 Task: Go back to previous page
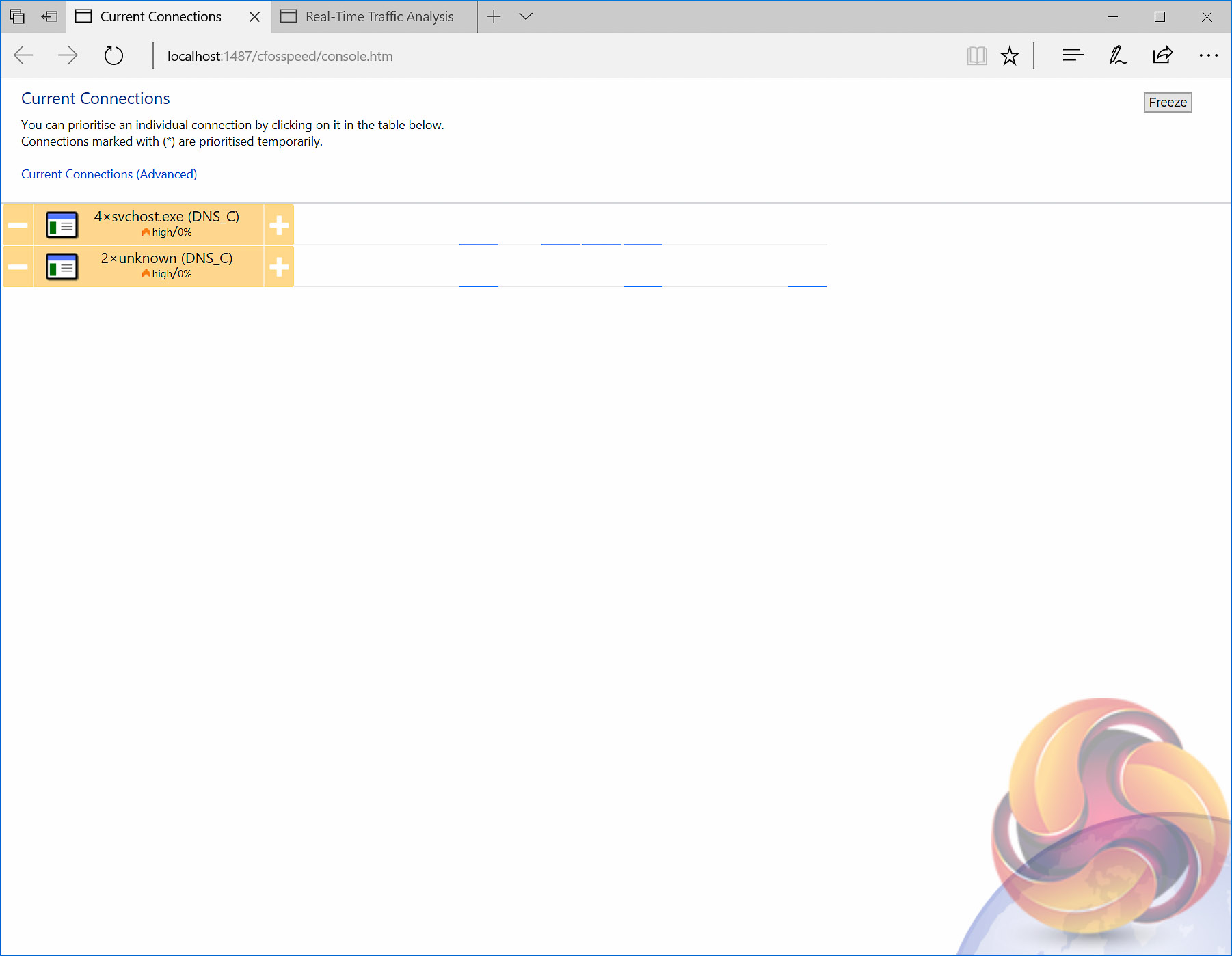(23, 55)
